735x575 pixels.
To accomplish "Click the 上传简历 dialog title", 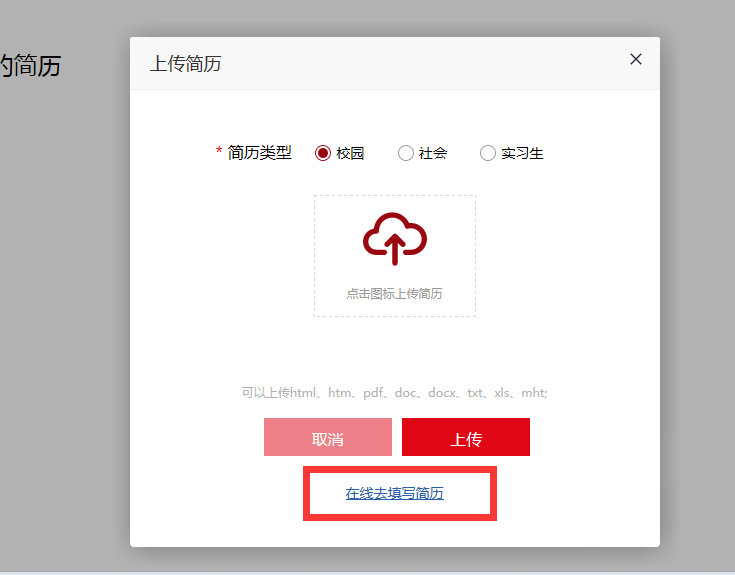I will point(185,64).
